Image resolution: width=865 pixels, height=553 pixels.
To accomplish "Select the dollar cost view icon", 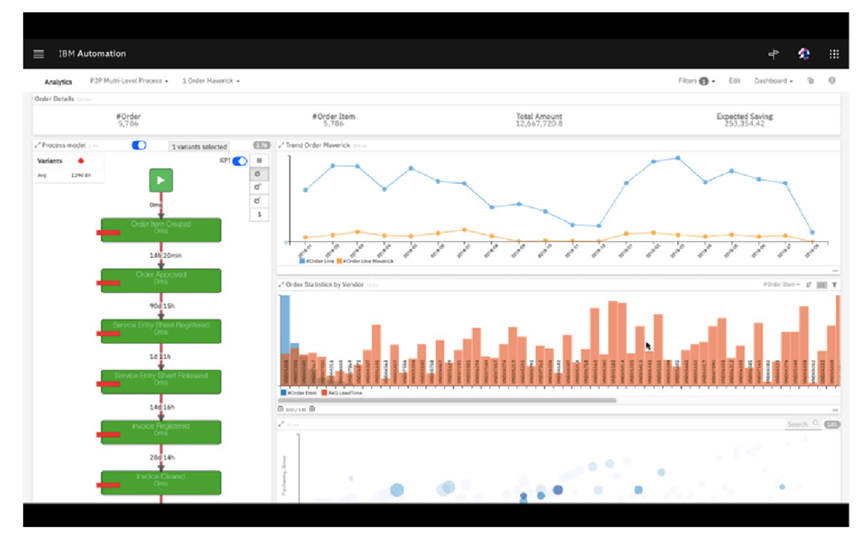I will (x=259, y=214).
